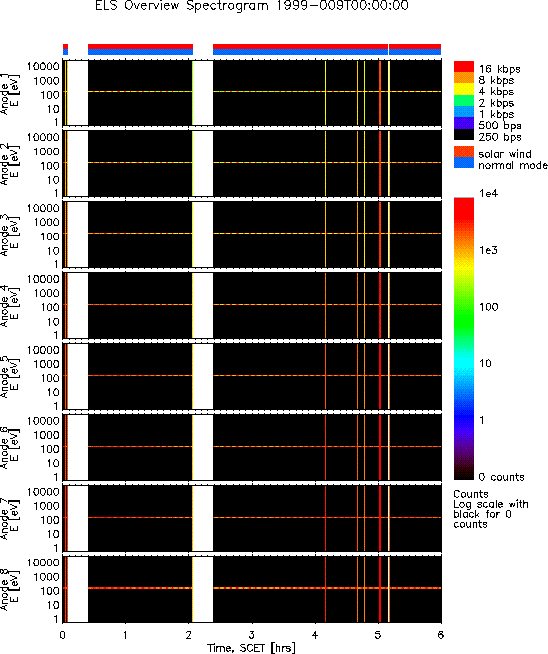Click the '4' tick on the time axis
The image size is (548, 654).
click(314, 635)
